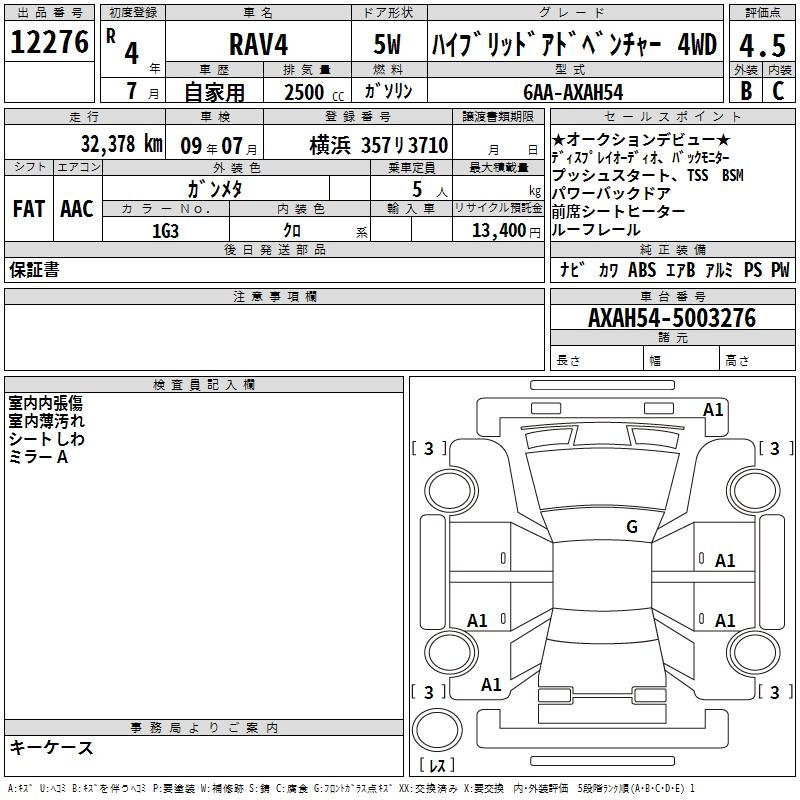Select the exterior grade B

point(745,91)
